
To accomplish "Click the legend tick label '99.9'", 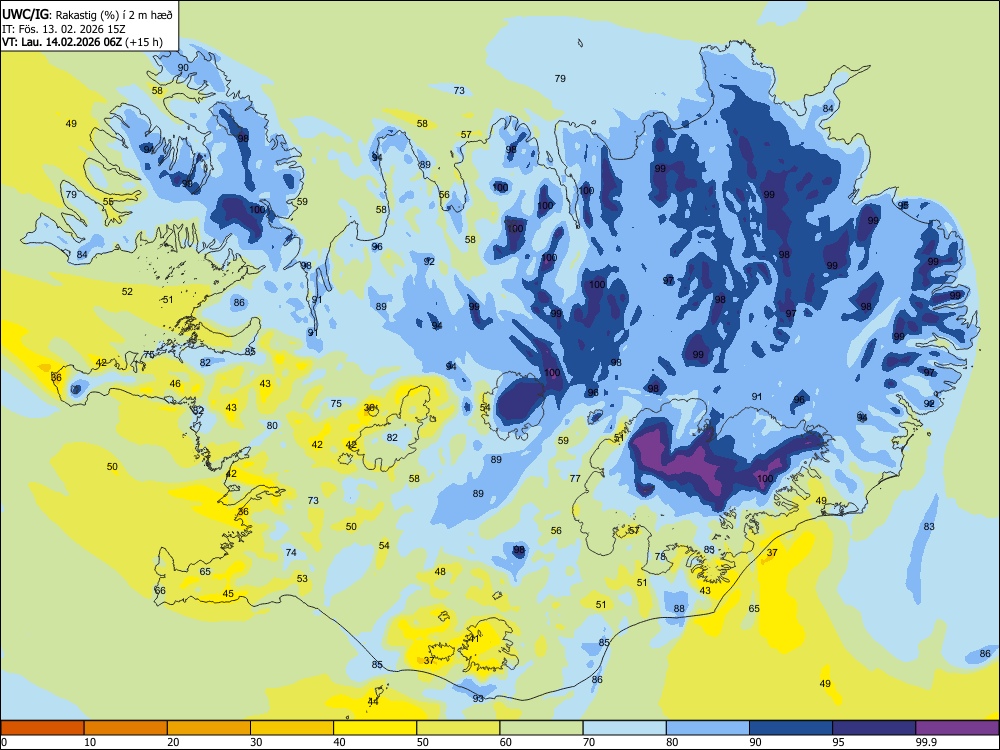I will 926,742.
